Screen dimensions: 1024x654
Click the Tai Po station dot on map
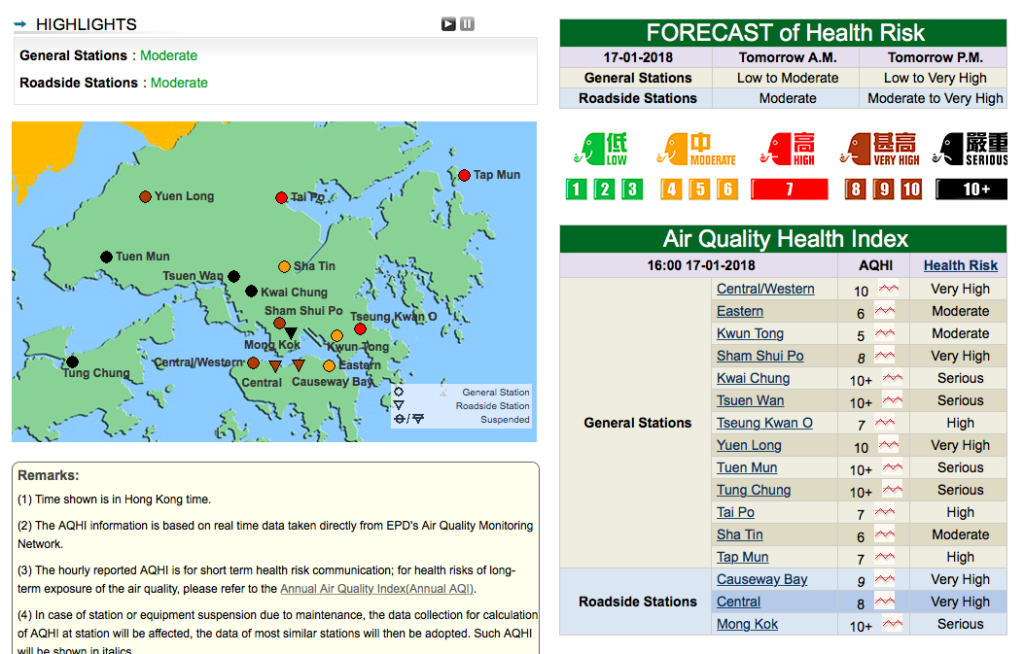[x=281, y=198]
